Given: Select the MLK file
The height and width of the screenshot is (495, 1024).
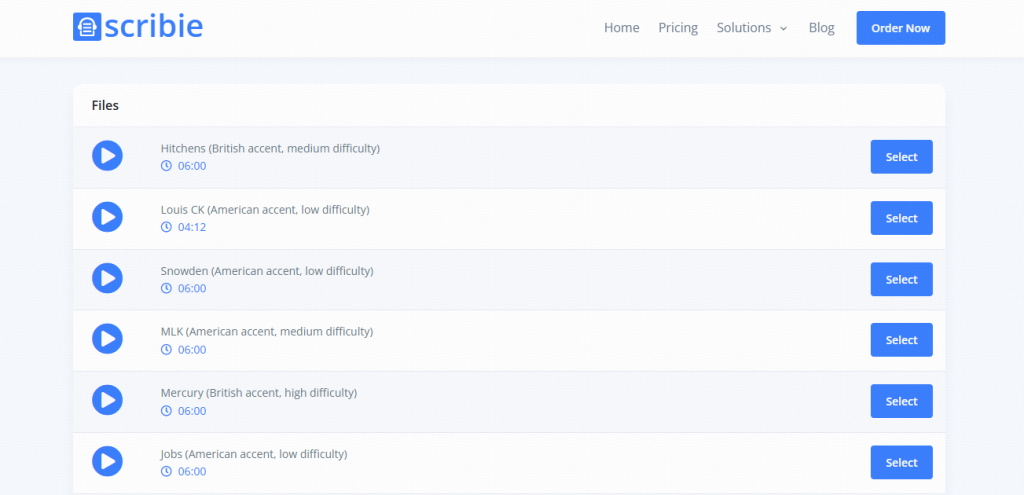Looking at the screenshot, I should coord(901,340).
